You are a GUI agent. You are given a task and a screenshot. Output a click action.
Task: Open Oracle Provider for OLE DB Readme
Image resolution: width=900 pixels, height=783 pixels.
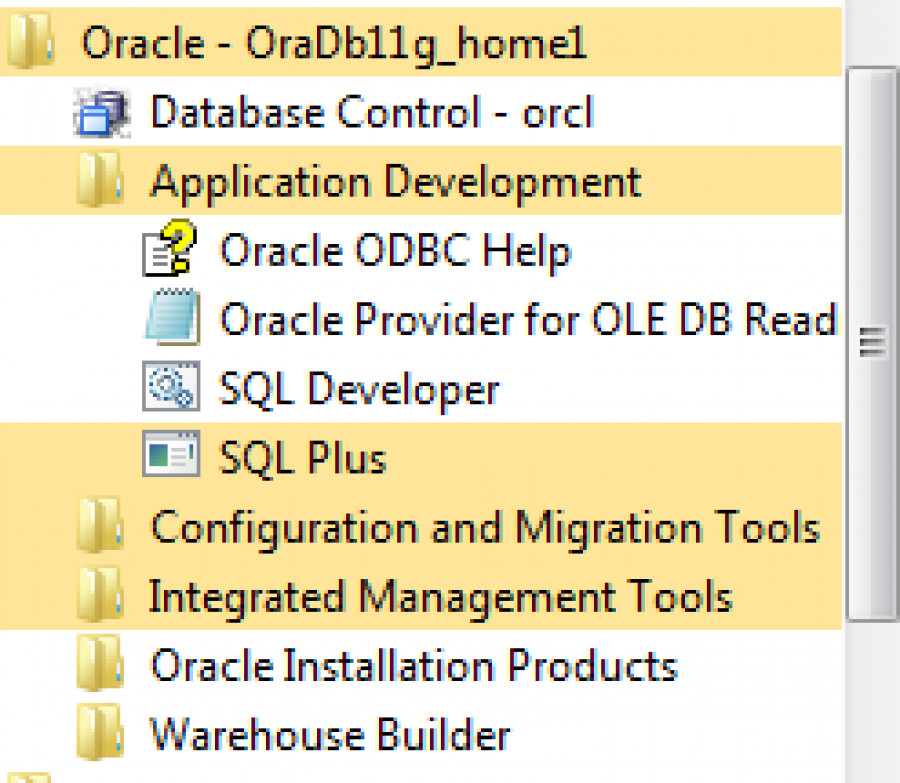(x=527, y=320)
